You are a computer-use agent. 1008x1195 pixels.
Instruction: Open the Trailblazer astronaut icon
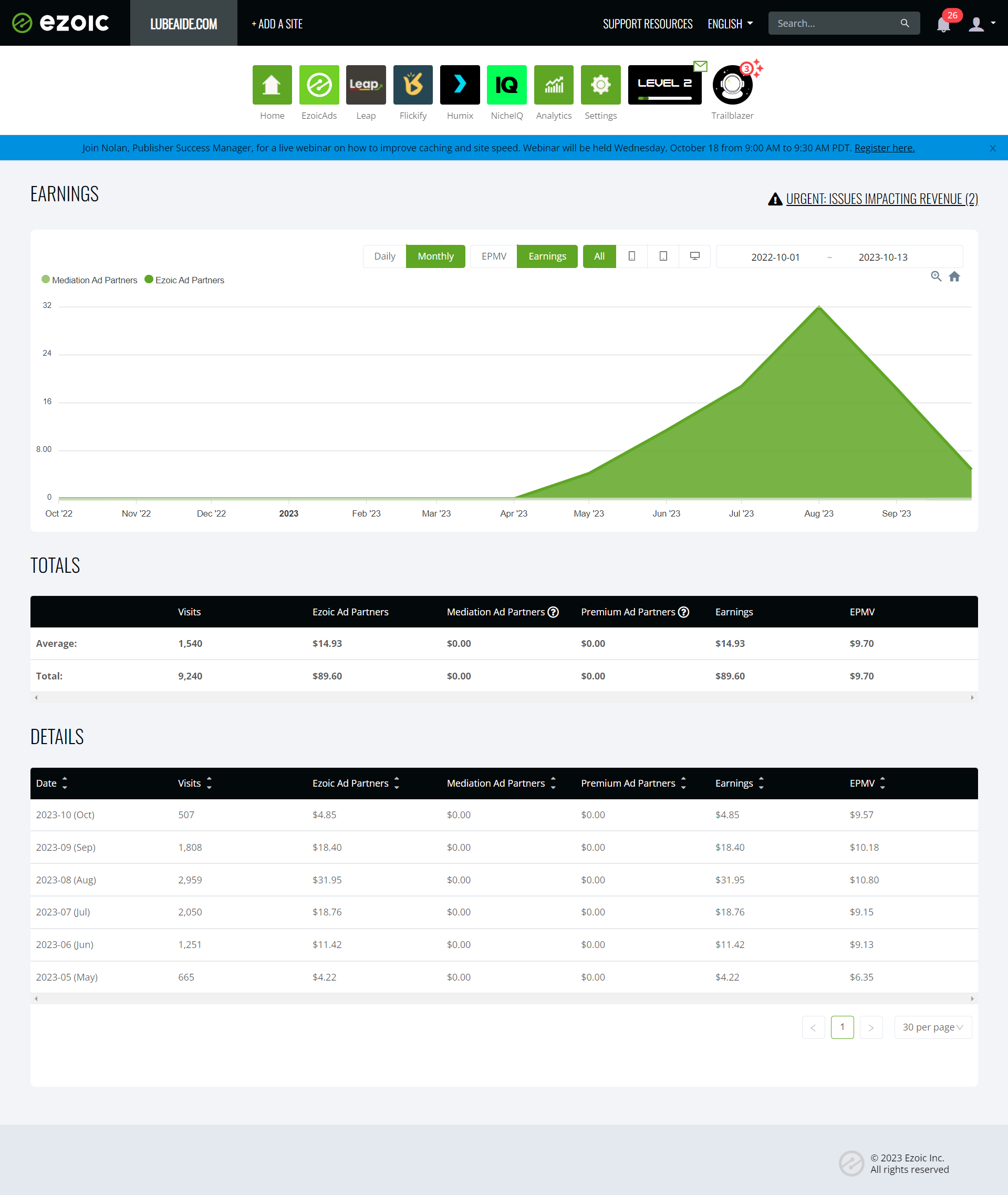pyautogui.click(x=733, y=85)
